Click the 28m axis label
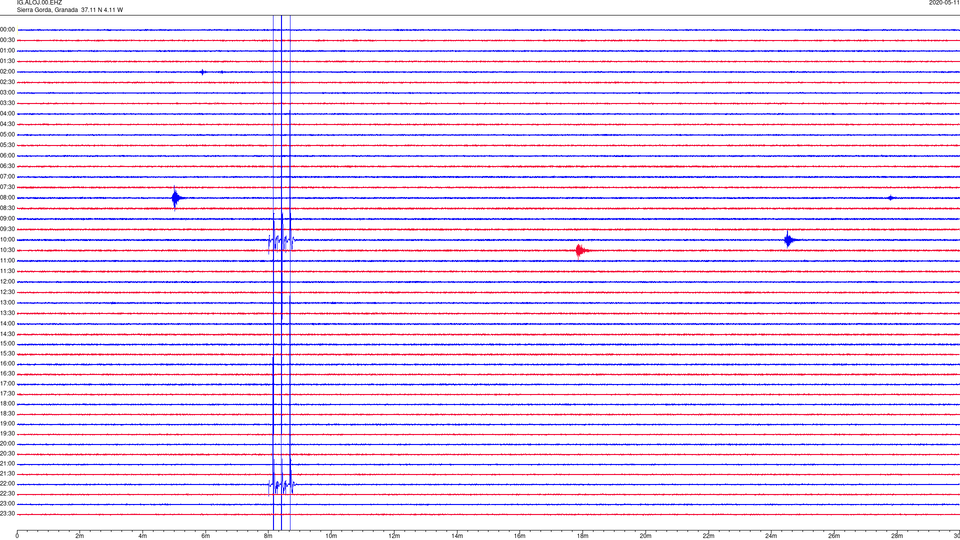The image size is (960, 540). coord(897,536)
